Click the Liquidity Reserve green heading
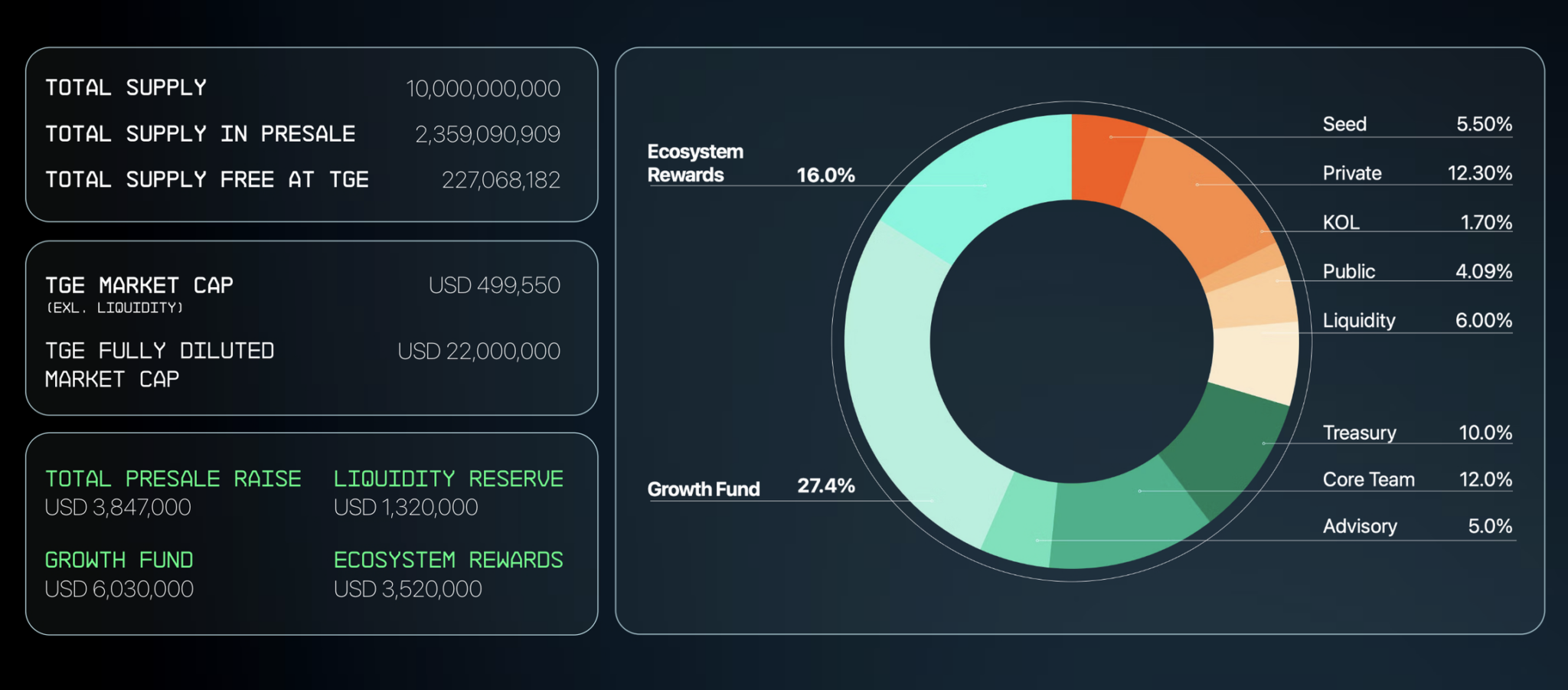The height and width of the screenshot is (690, 1568). 448,479
